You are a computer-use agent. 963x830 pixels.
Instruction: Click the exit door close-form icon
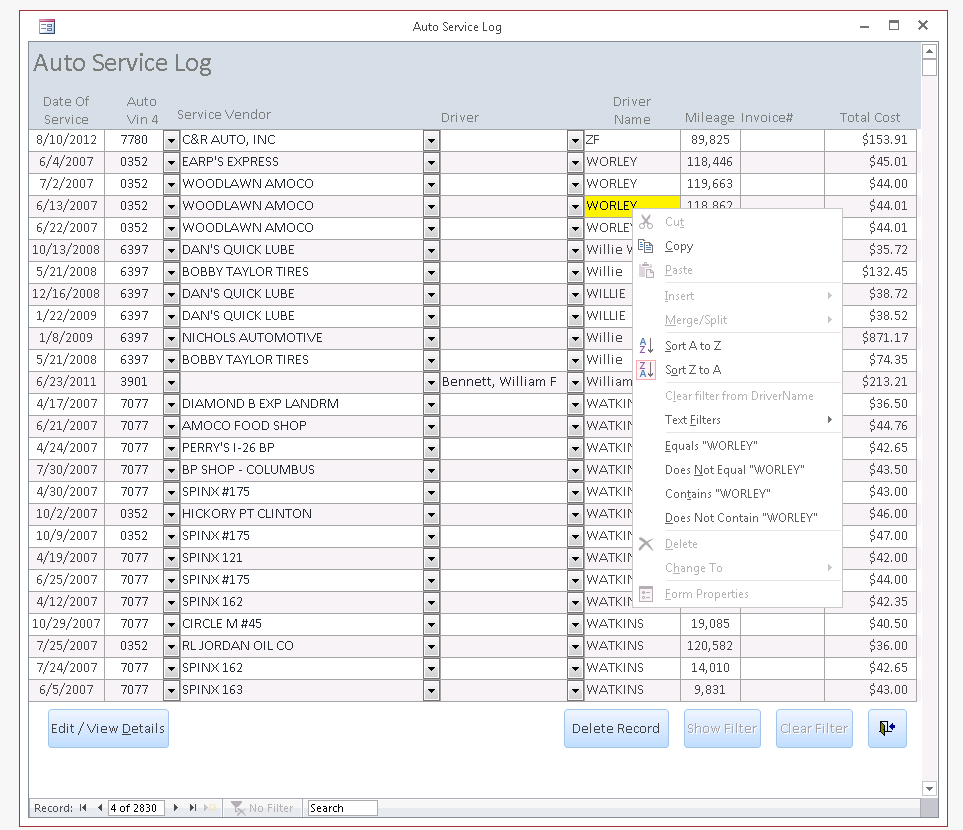pos(887,728)
